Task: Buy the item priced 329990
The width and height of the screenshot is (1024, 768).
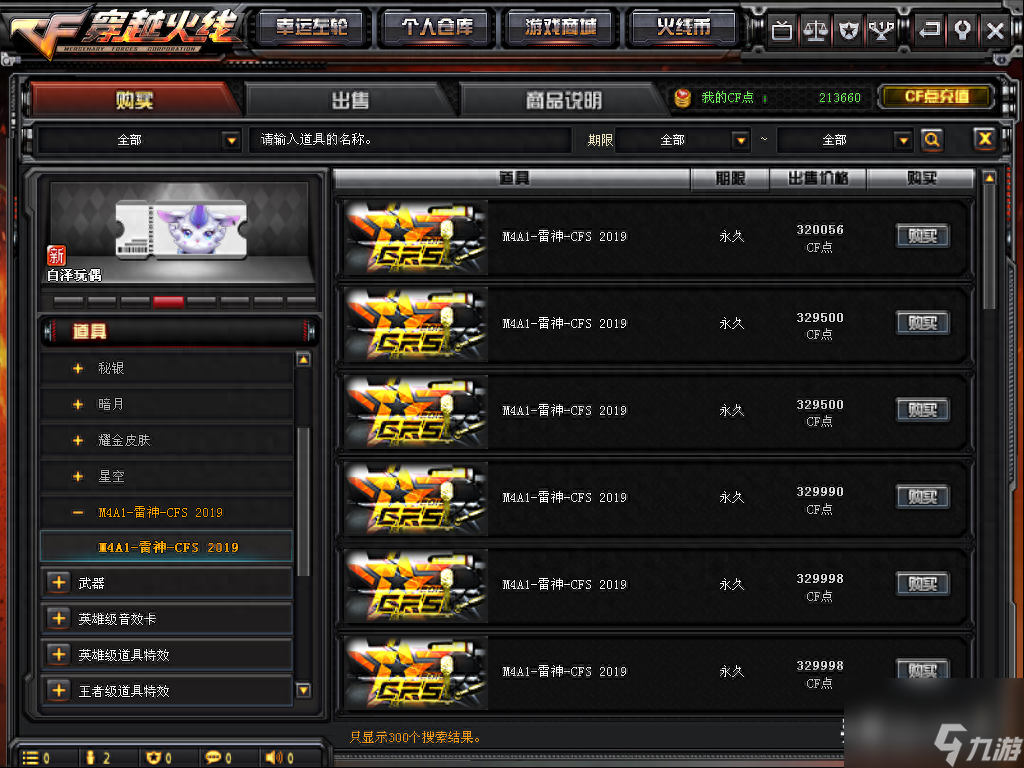Action: coord(922,497)
